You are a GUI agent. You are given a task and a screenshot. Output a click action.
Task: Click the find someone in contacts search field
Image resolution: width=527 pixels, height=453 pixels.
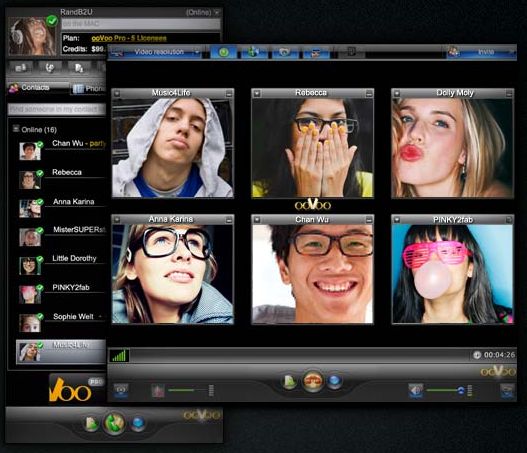[x=56, y=109]
